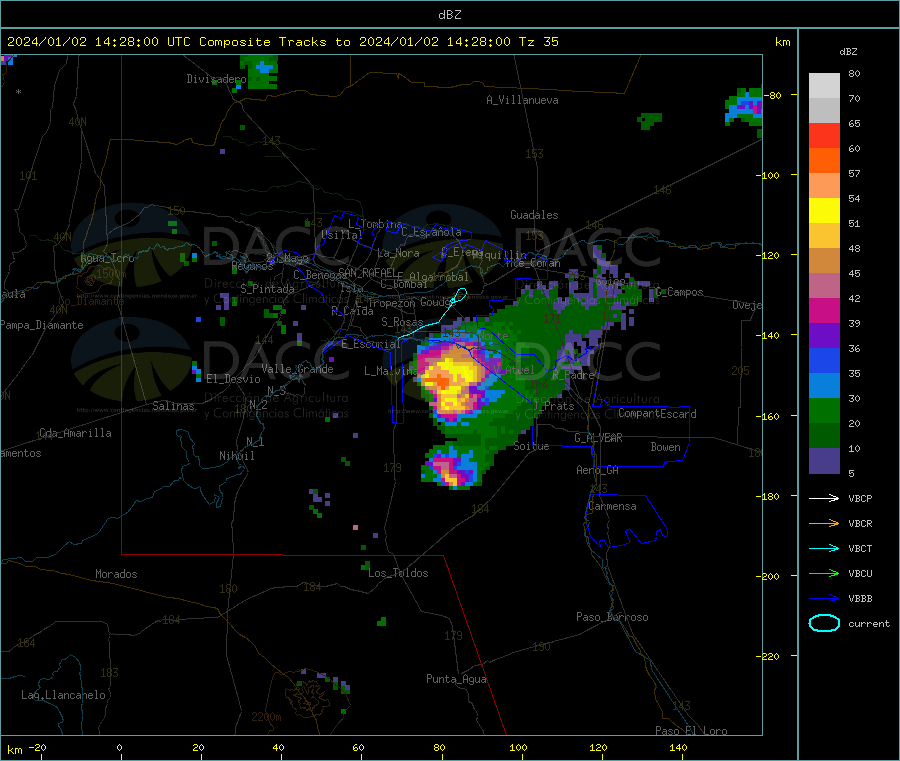Screen dimensions: 900x761
Task: Click the Bowen label
Action: coord(666,447)
